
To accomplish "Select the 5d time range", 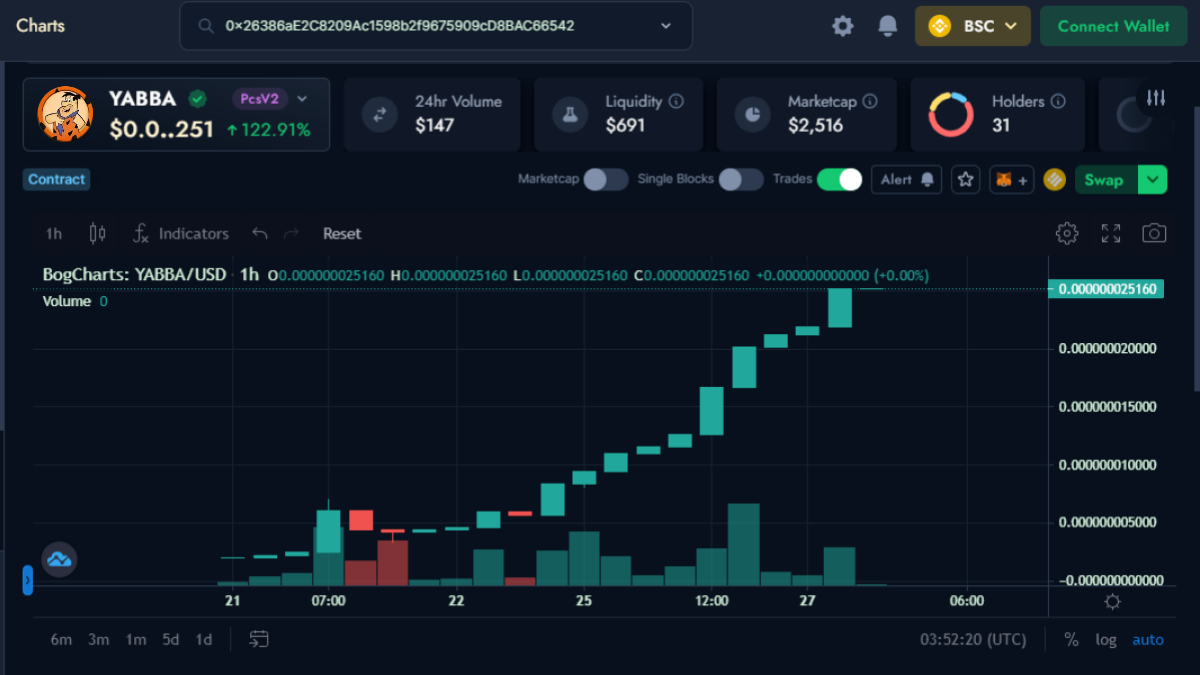I will [171, 639].
